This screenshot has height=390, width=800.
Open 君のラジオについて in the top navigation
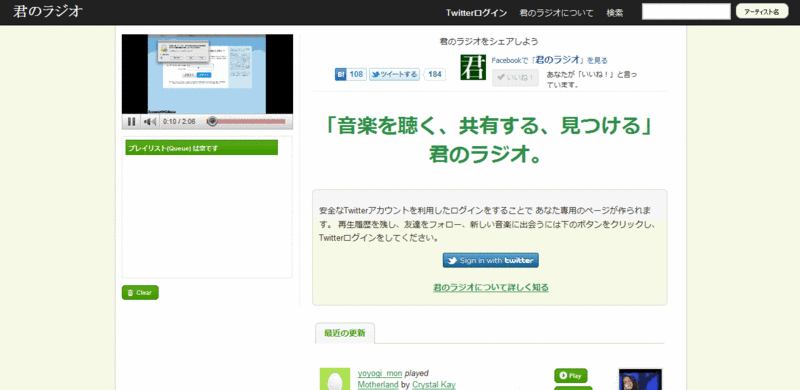tap(557, 13)
